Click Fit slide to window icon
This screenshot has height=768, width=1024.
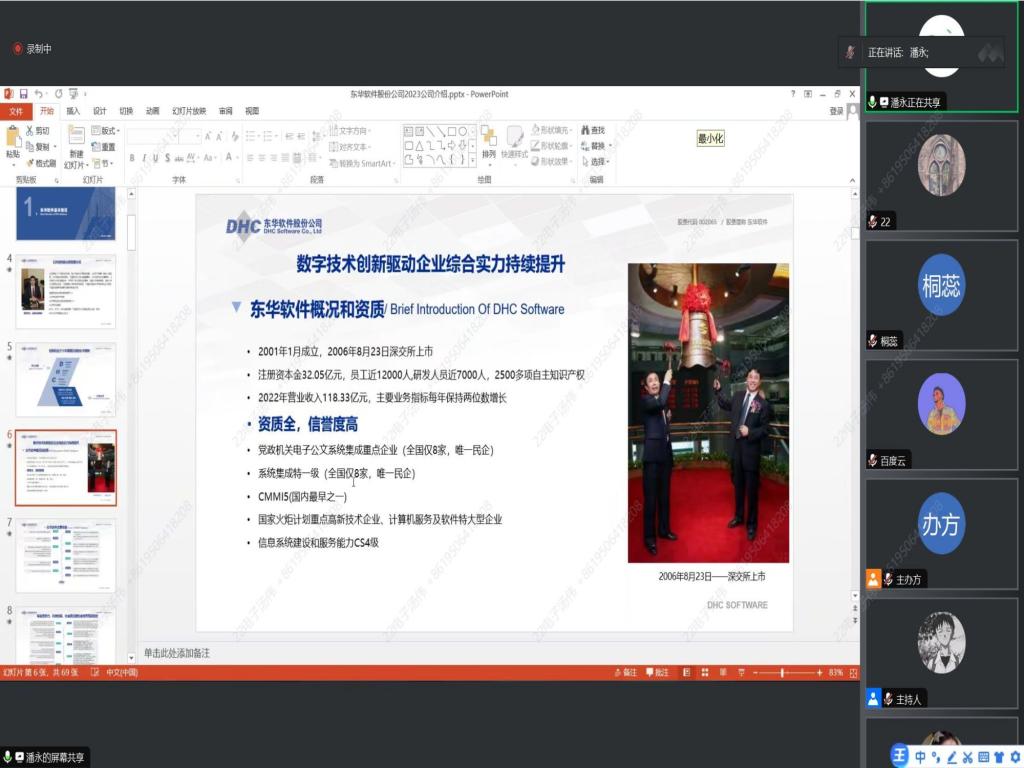(x=853, y=673)
